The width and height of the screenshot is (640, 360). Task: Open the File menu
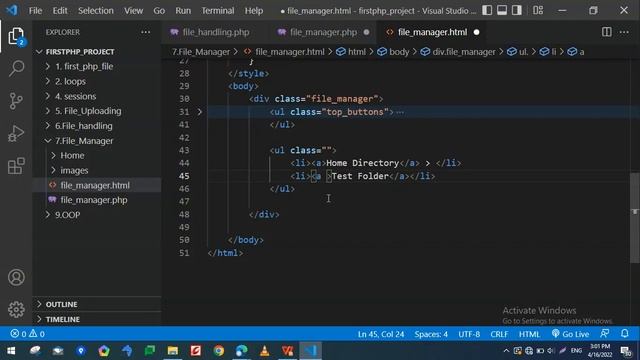(x=35, y=11)
